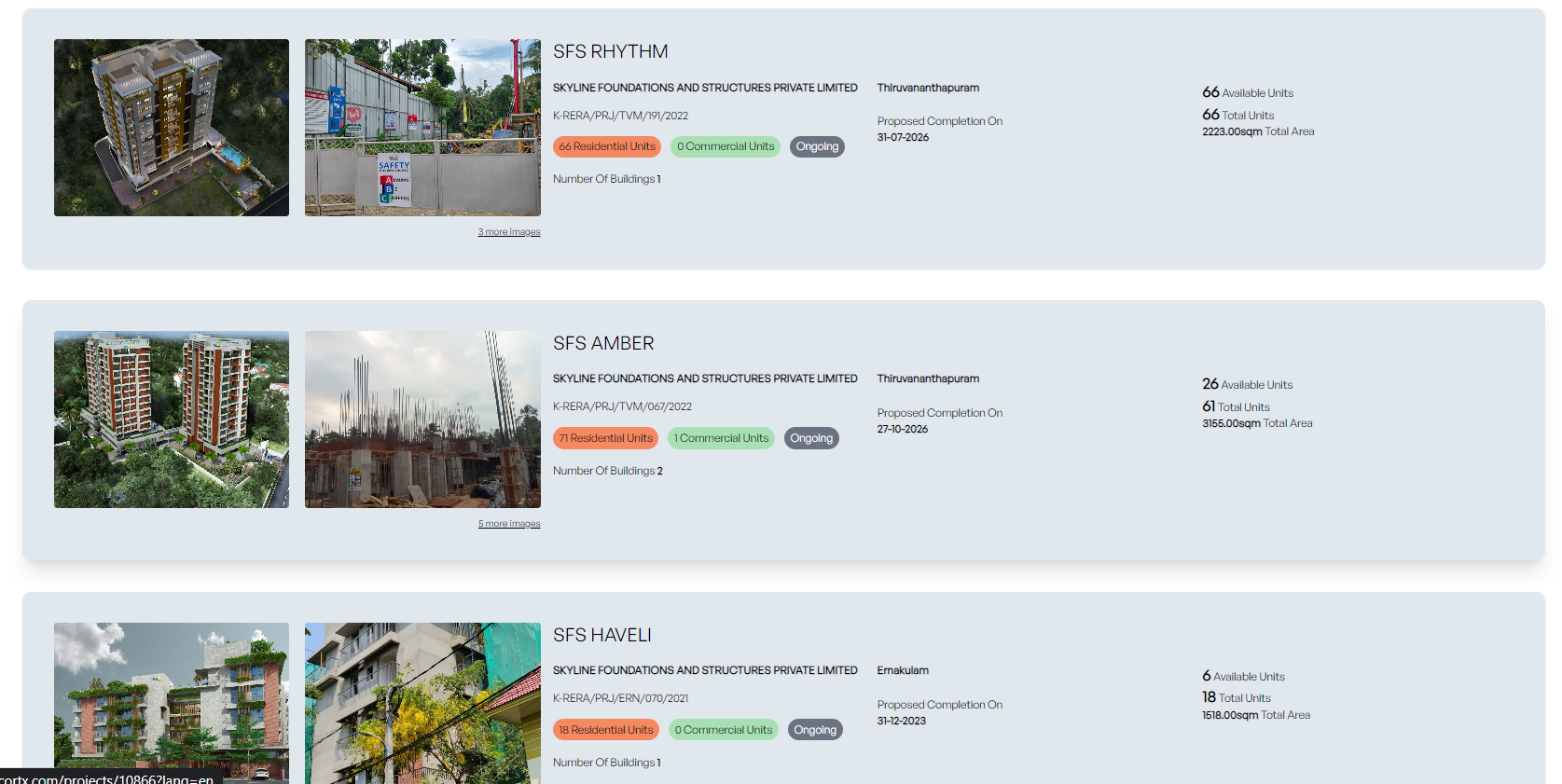Click 'Proposed Completion On' label in SFS AMBER

point(940,413)
